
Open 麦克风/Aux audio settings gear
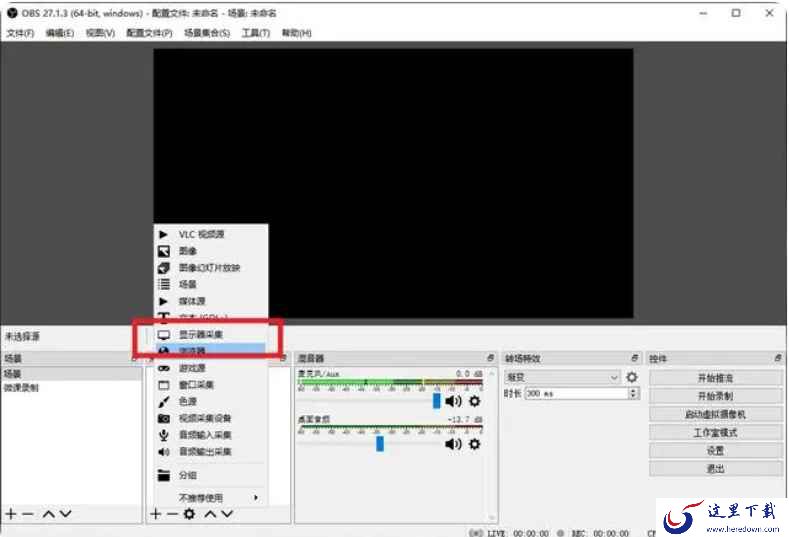coord(475,401)
